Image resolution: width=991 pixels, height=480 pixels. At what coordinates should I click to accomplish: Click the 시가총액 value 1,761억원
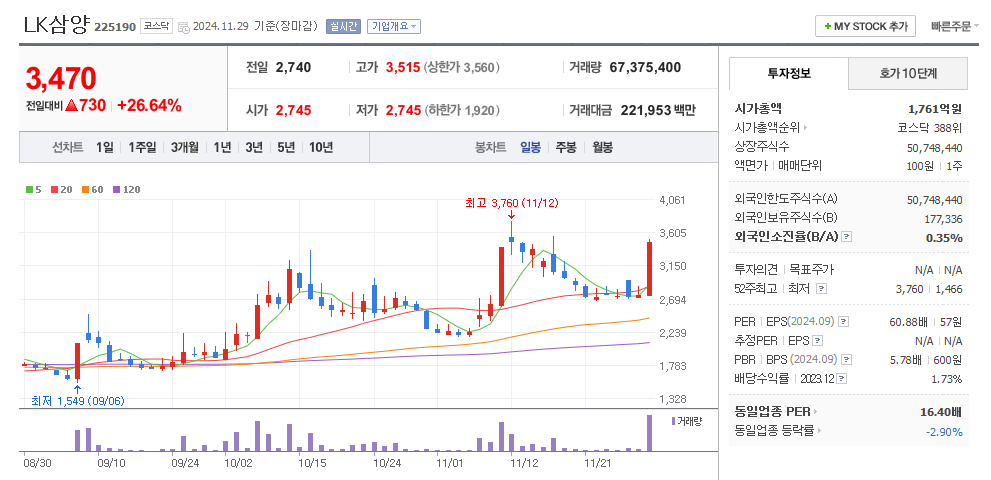935,109
